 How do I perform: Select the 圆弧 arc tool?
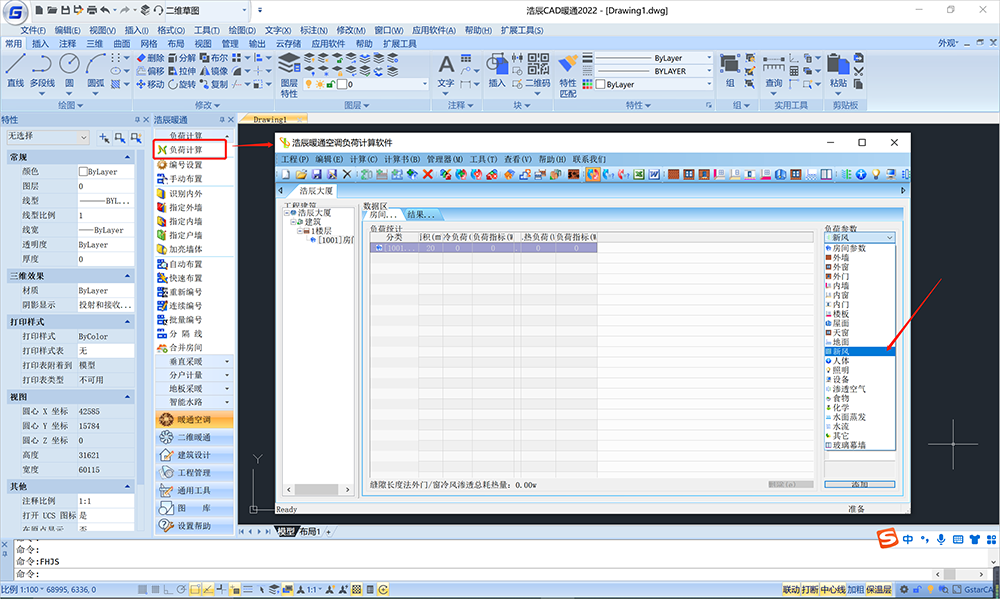tap(96, 70)
